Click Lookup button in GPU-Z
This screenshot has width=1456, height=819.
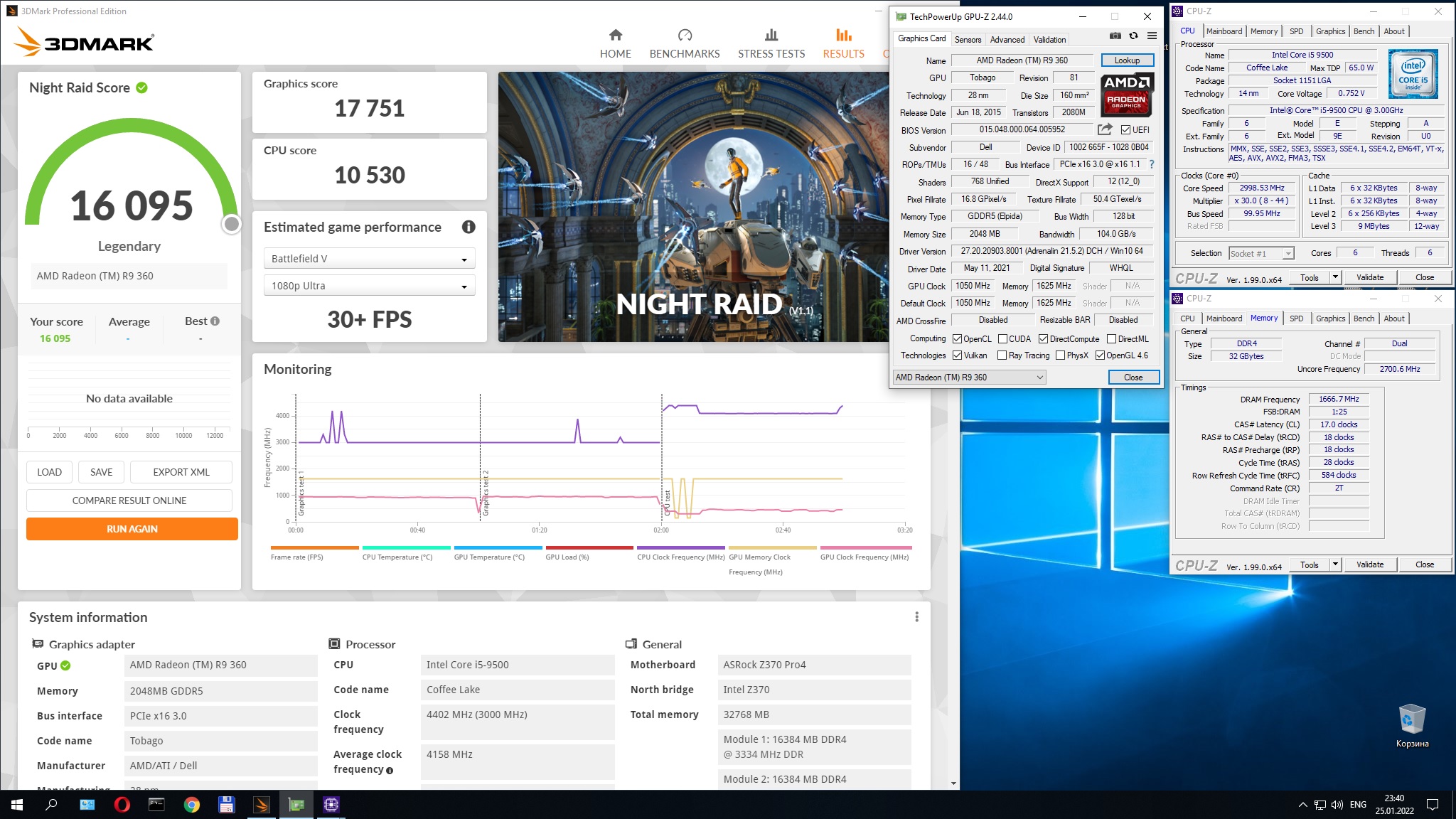[1127, 60]
